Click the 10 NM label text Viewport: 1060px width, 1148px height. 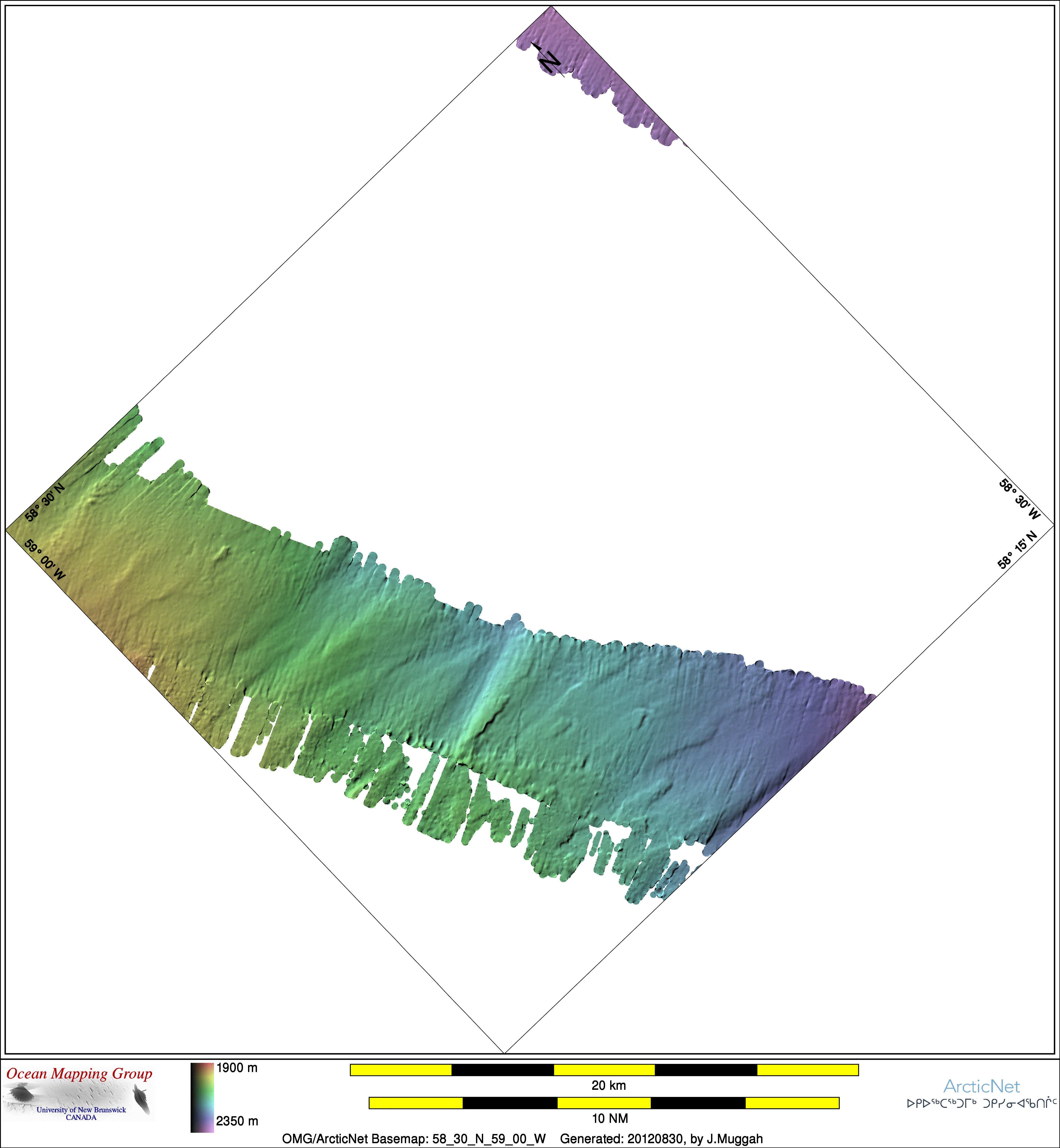pos(610,1118)
